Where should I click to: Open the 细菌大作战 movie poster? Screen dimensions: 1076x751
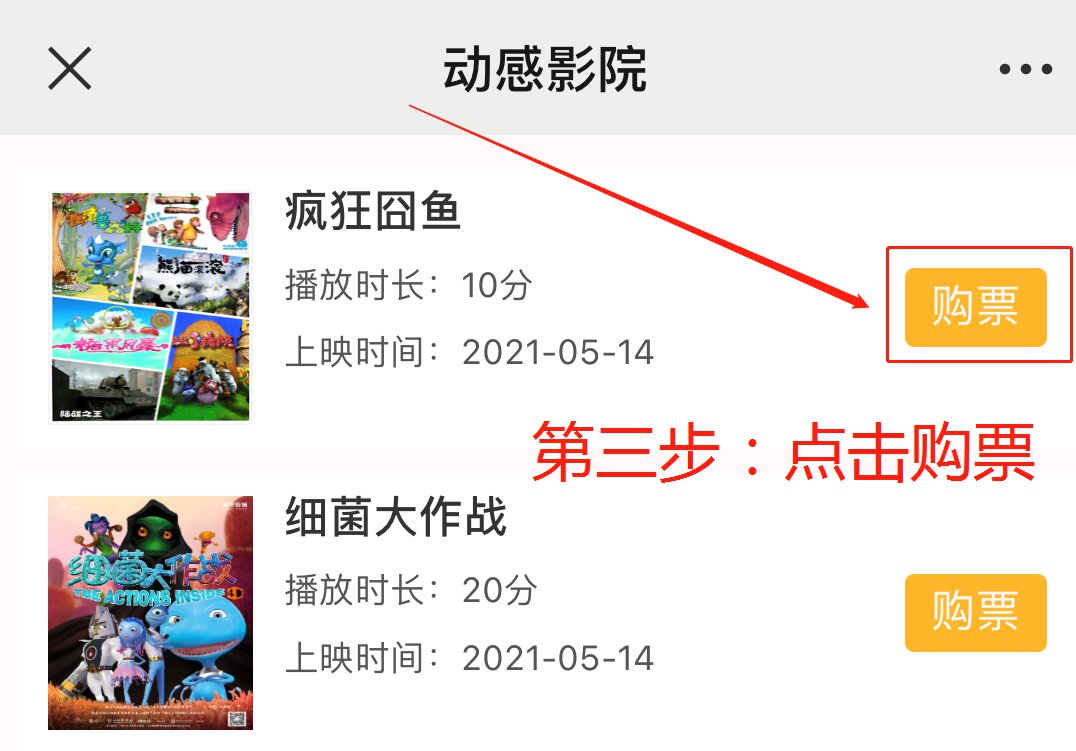(x=150, y=612)
